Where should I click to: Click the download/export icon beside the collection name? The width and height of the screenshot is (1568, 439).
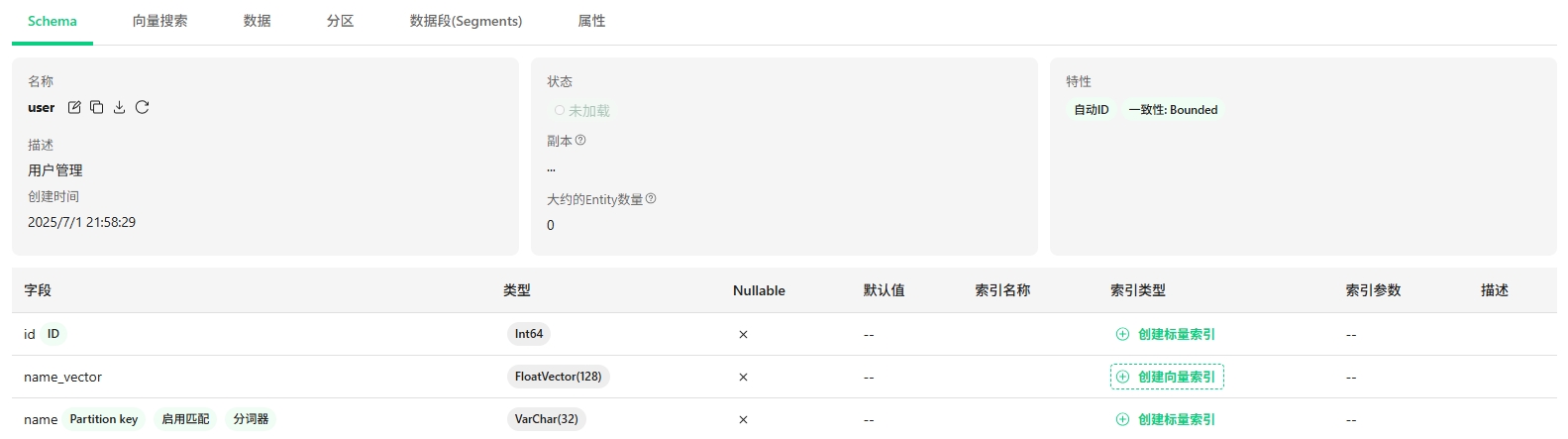tap(119, 107)
